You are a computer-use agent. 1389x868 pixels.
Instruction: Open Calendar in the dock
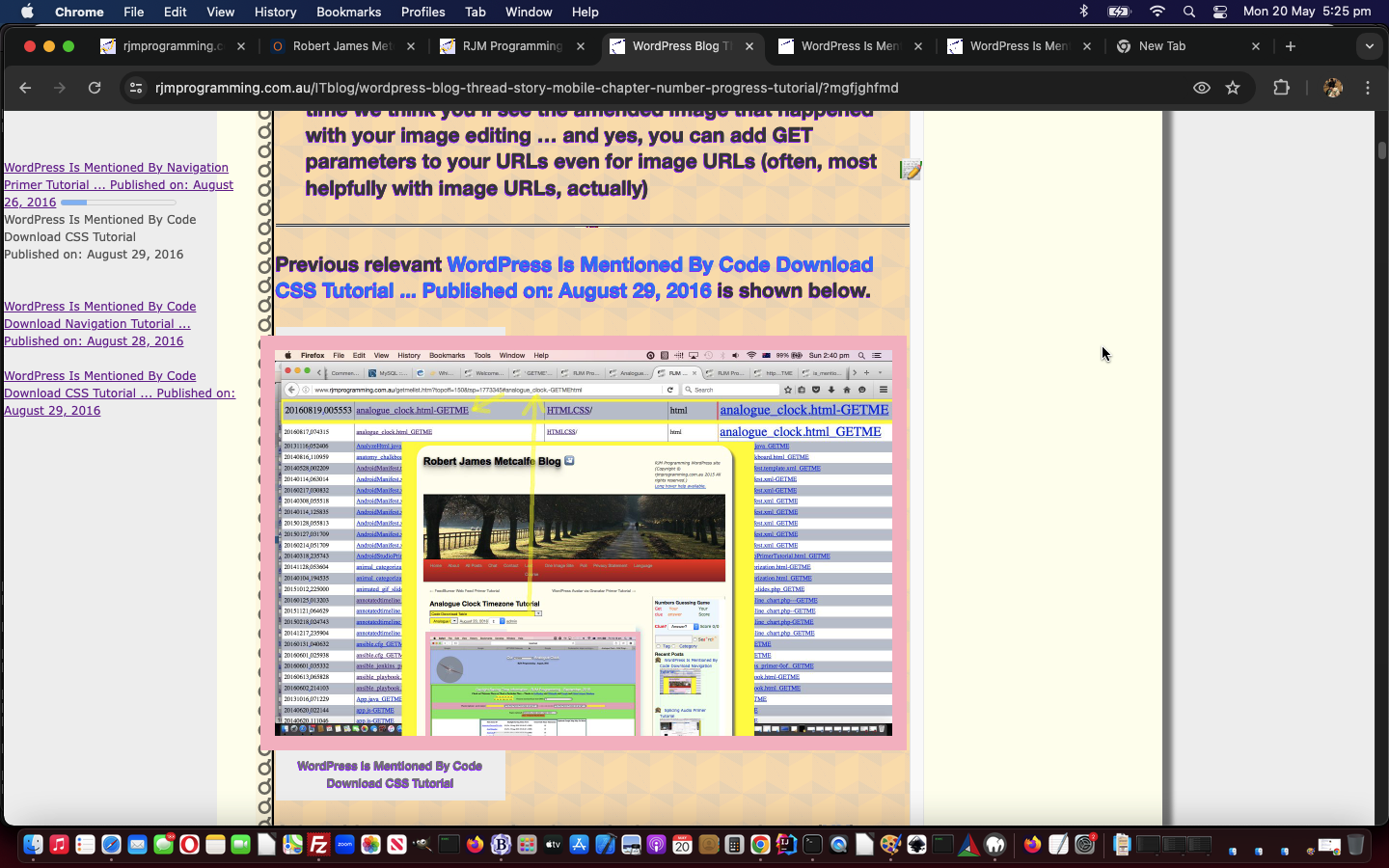tap(682, 845)
